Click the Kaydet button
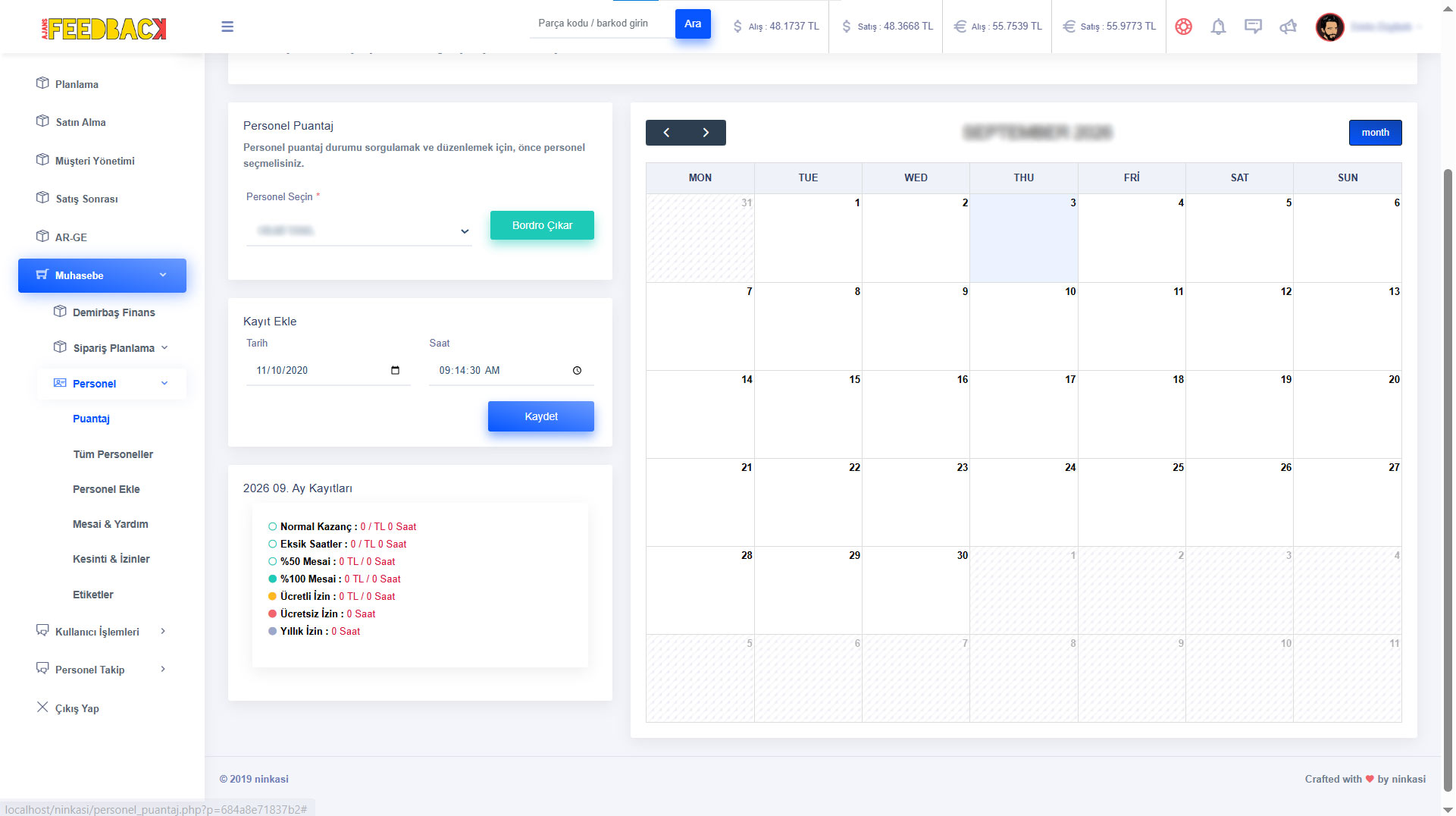Viewport: 1456px width, 816px height. click(541, 416)
